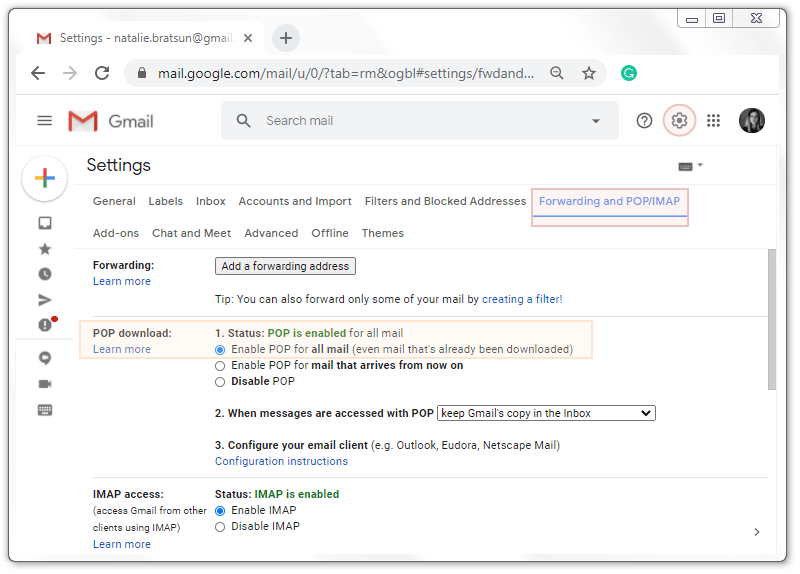Go back to the previous page
The width and height of the screenshot is (800, 574).
point(38,73)
